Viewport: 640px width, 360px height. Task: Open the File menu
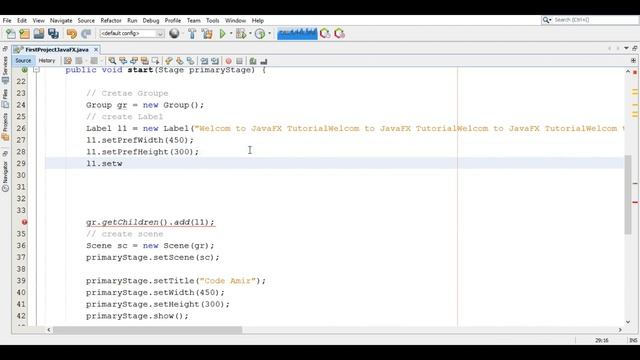(7, 20)
